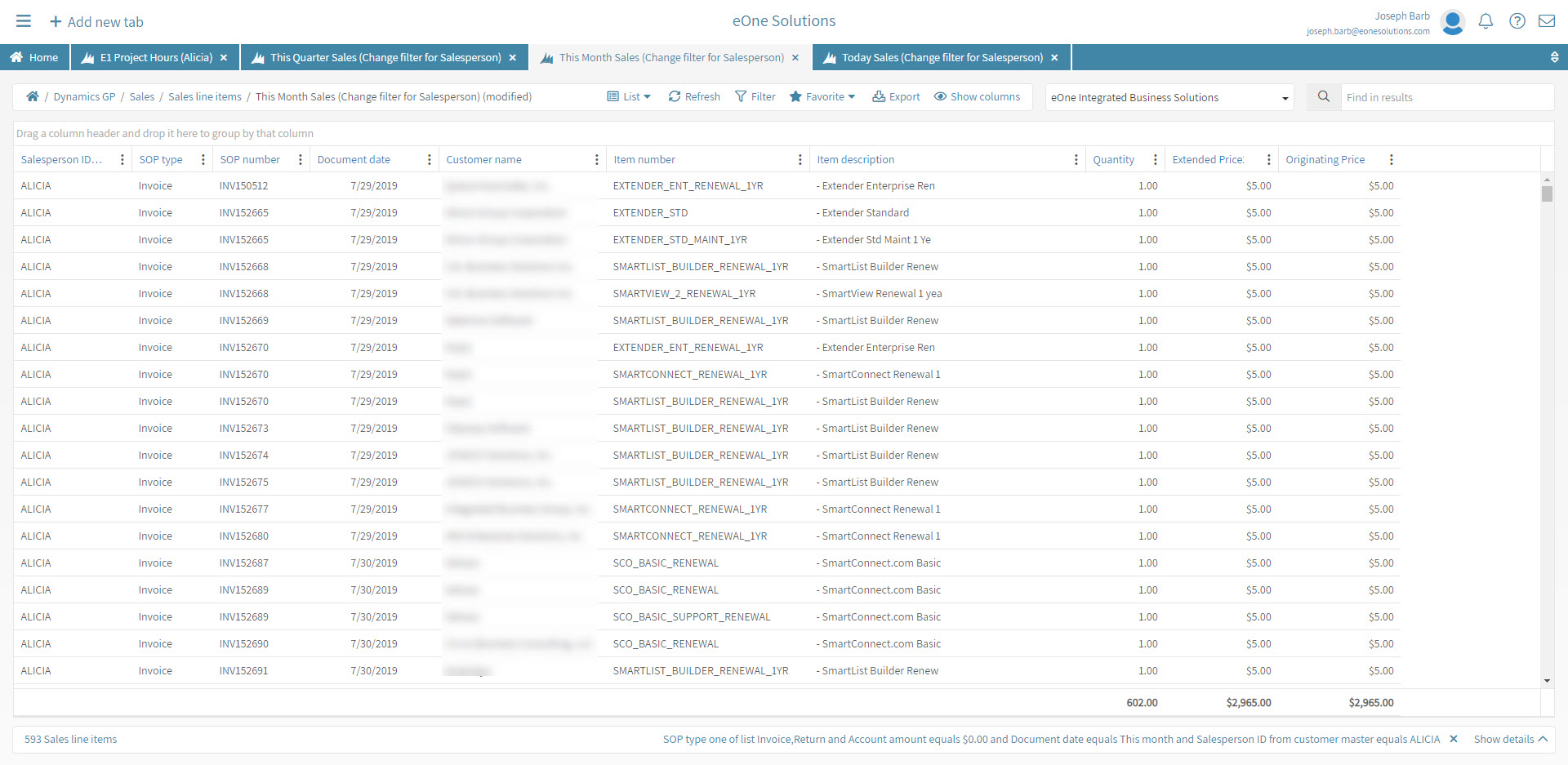1568x765 pixels.
Task: Select cell SMARTVIEW_2_RENEWAL_1YR
Action: 684,294
